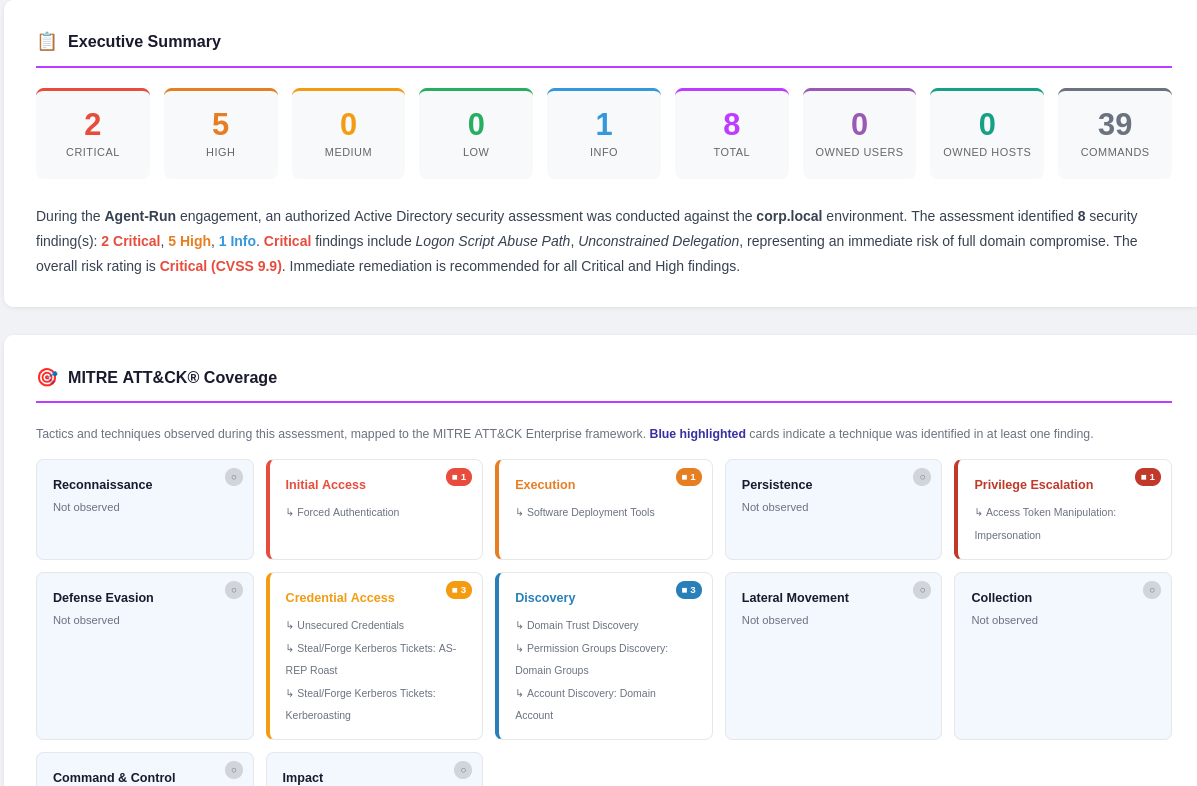Click the Collection tactic title

click(1002, 598)
